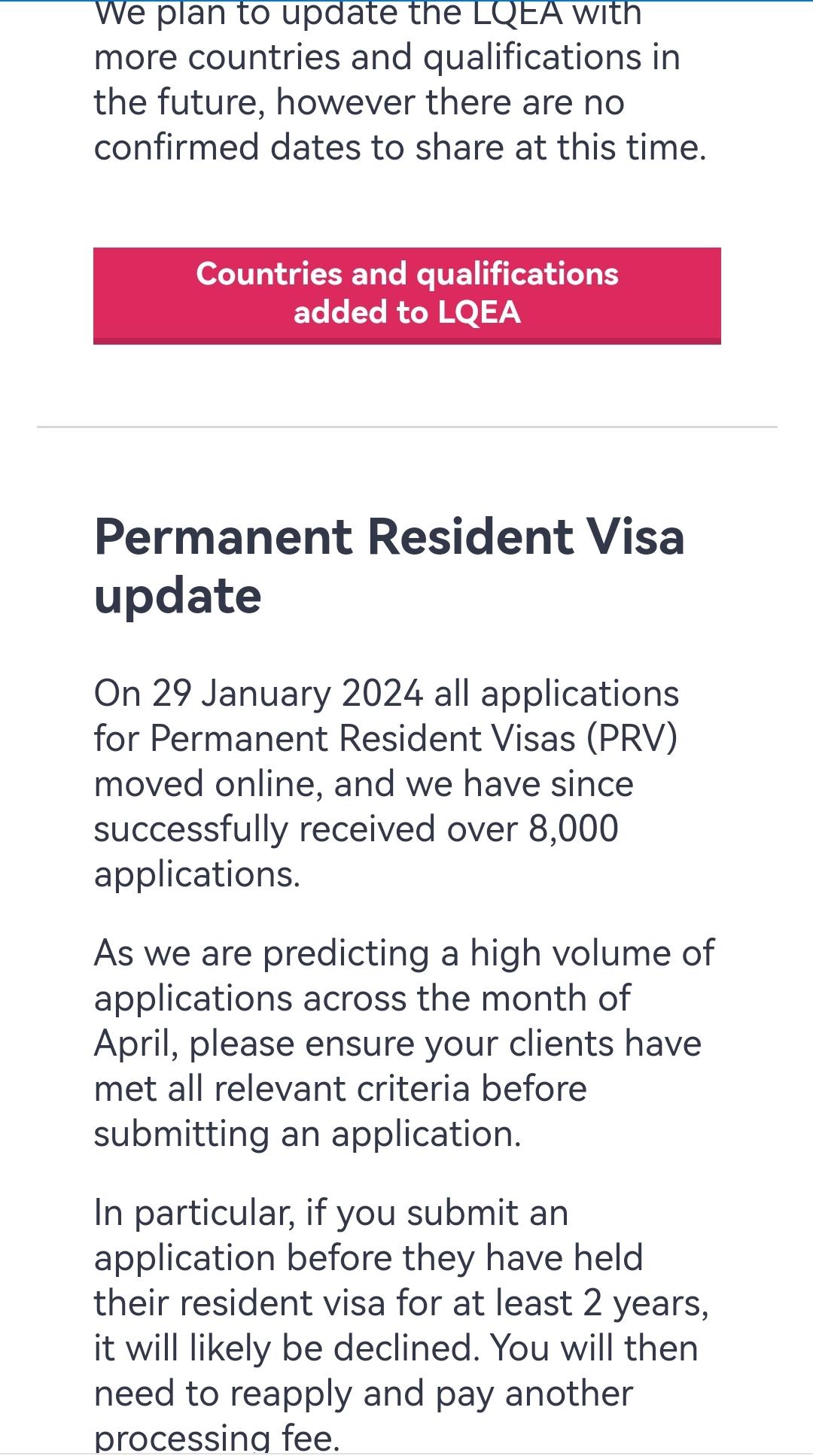This screenshot has height=1456, width=813.
Task: Click the words high volume of
Action: coord(592,953)
